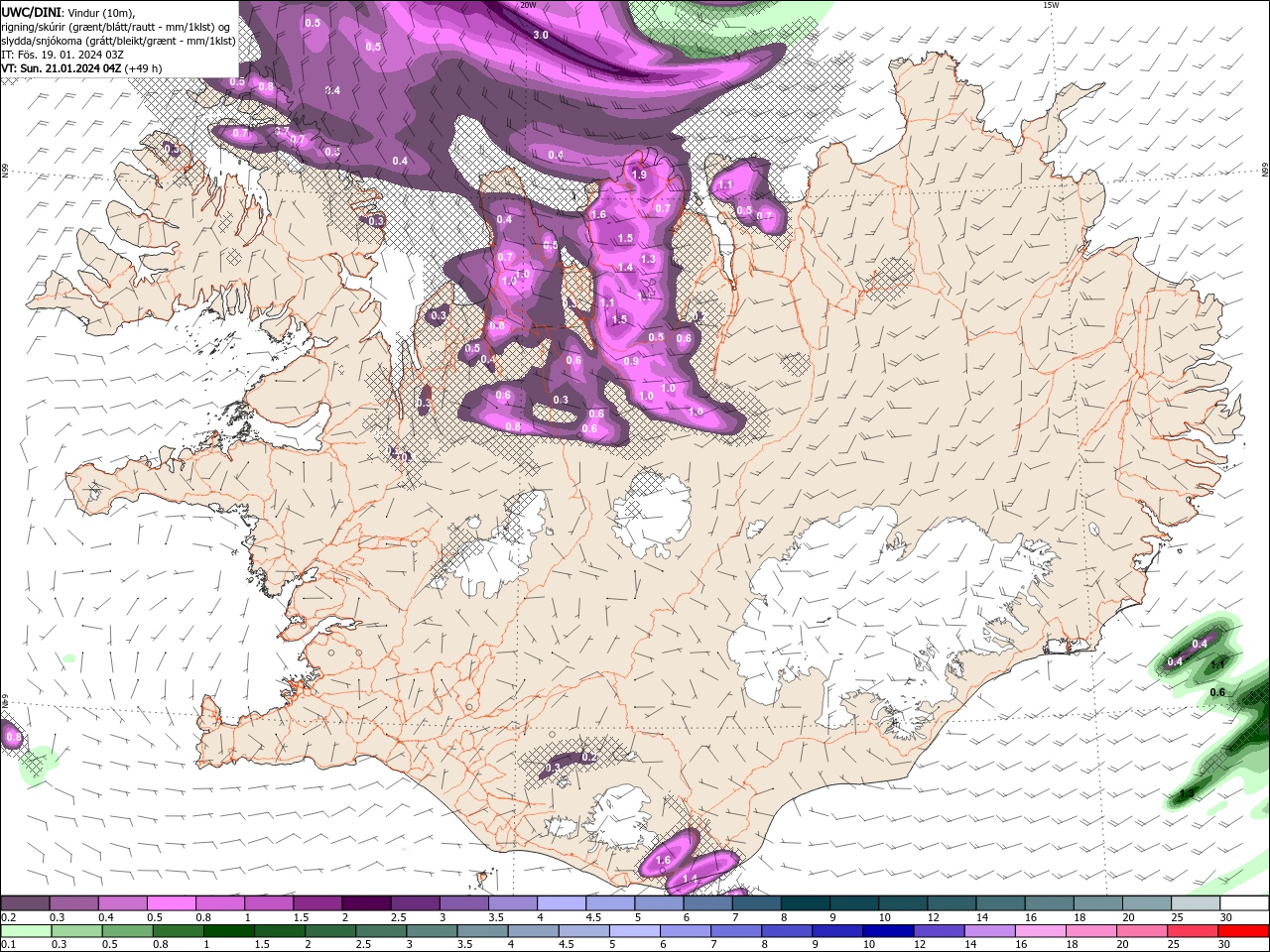
Task: Click the '18' label under the rain legend
Action: coord(1073,945)
